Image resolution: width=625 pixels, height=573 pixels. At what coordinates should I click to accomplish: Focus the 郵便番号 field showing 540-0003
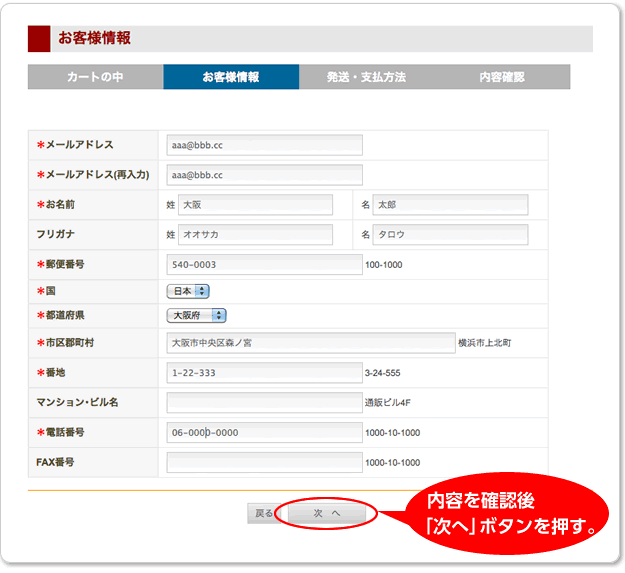click(265, 265)
